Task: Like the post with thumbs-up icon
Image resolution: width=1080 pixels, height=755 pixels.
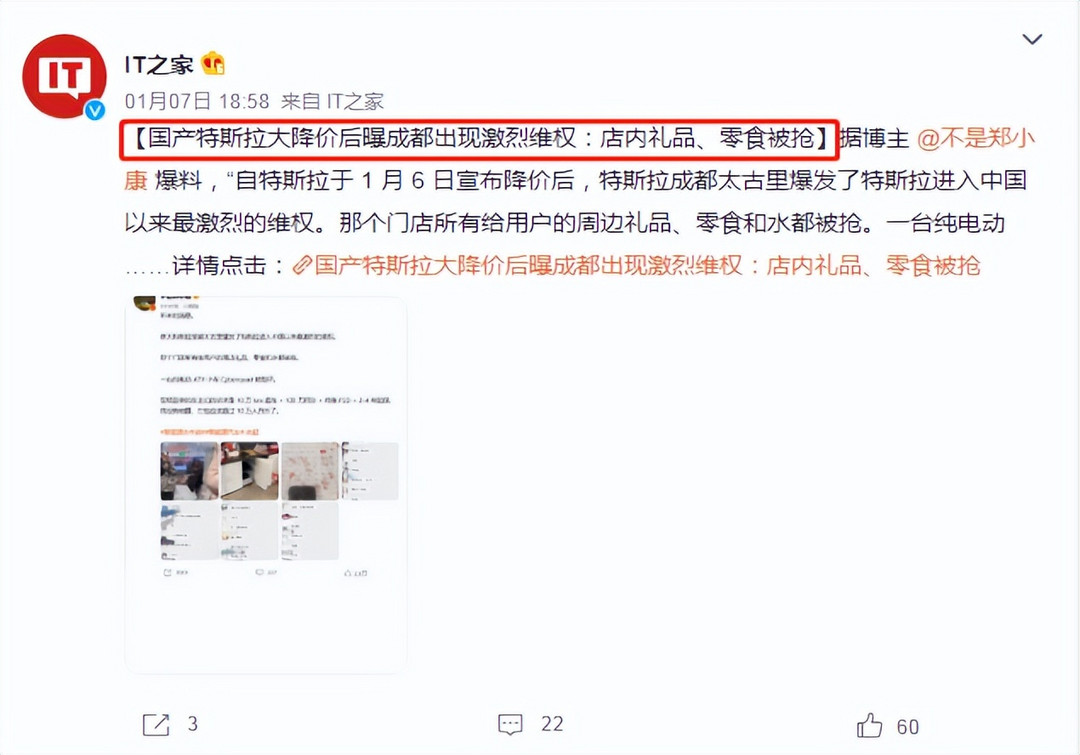Action: pos(869,726)
